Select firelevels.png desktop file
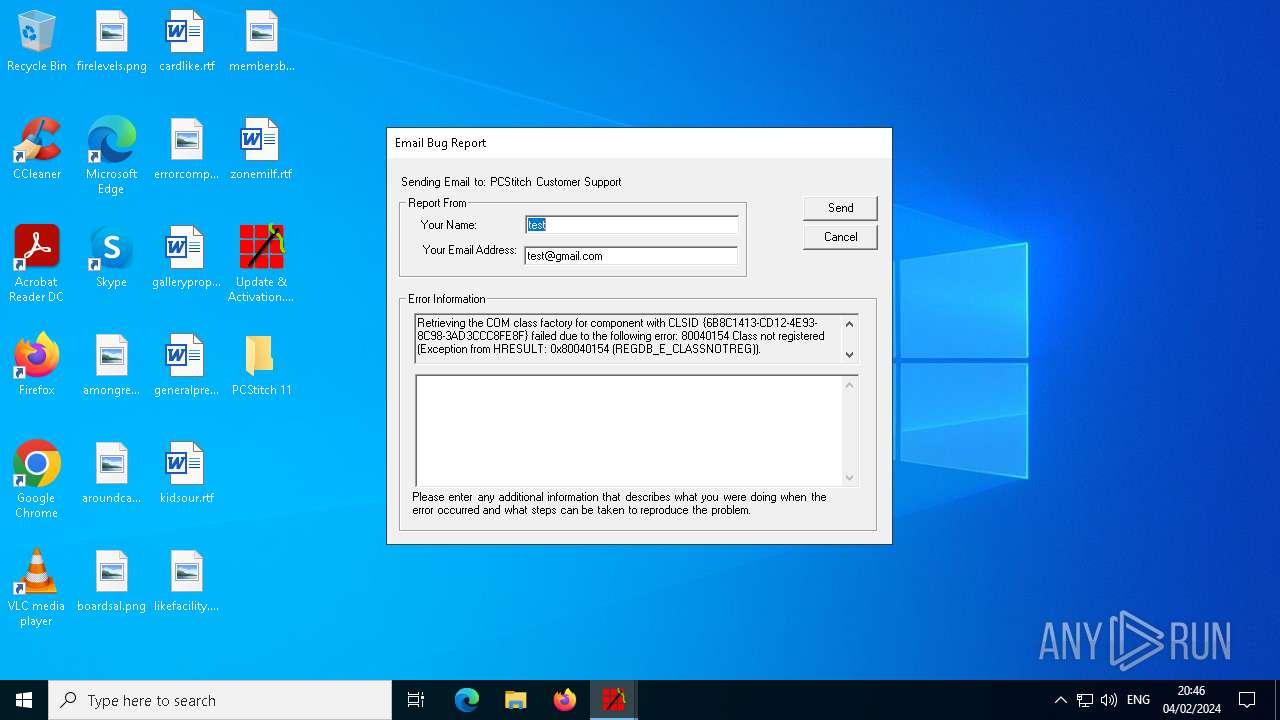This screenshot has height=720, width=1280. click(112, 42)
